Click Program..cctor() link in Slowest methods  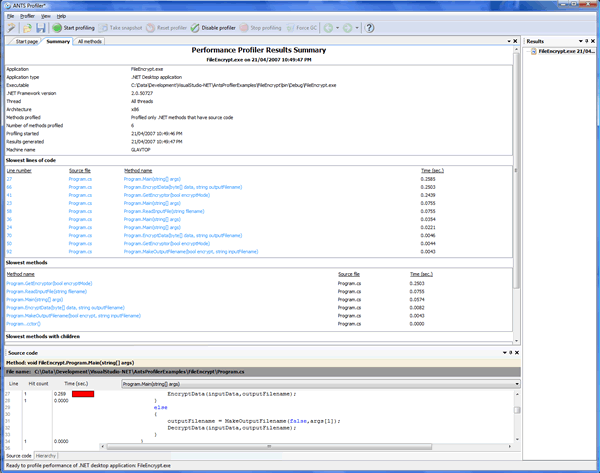tap(23, 324)
